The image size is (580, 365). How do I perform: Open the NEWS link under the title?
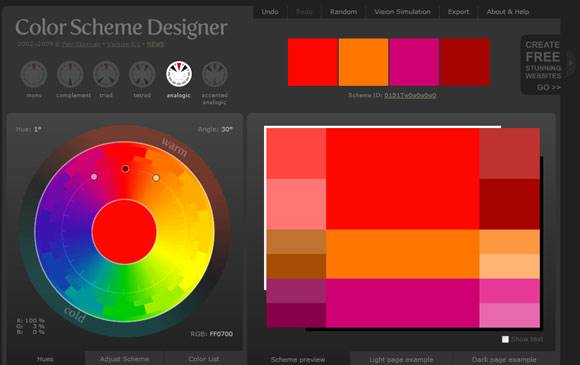pyautogui.click(x=155, y=44)
